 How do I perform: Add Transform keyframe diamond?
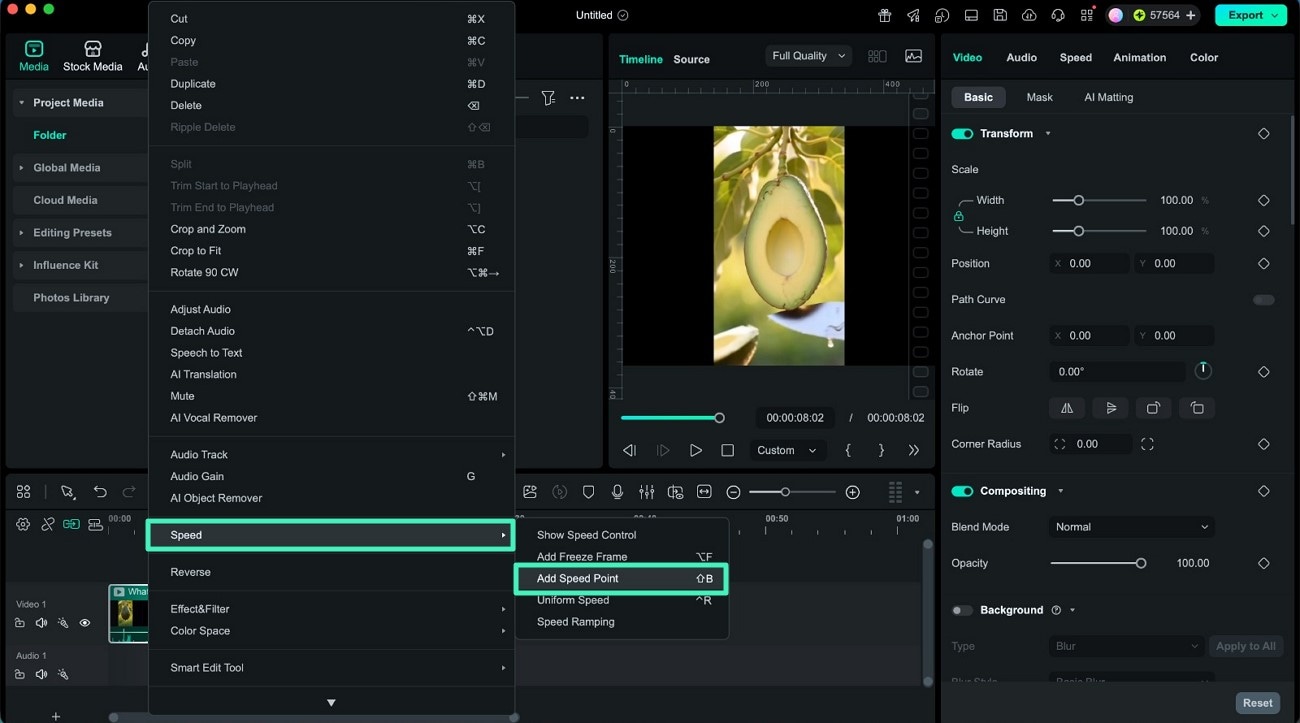pos(1263,134)
